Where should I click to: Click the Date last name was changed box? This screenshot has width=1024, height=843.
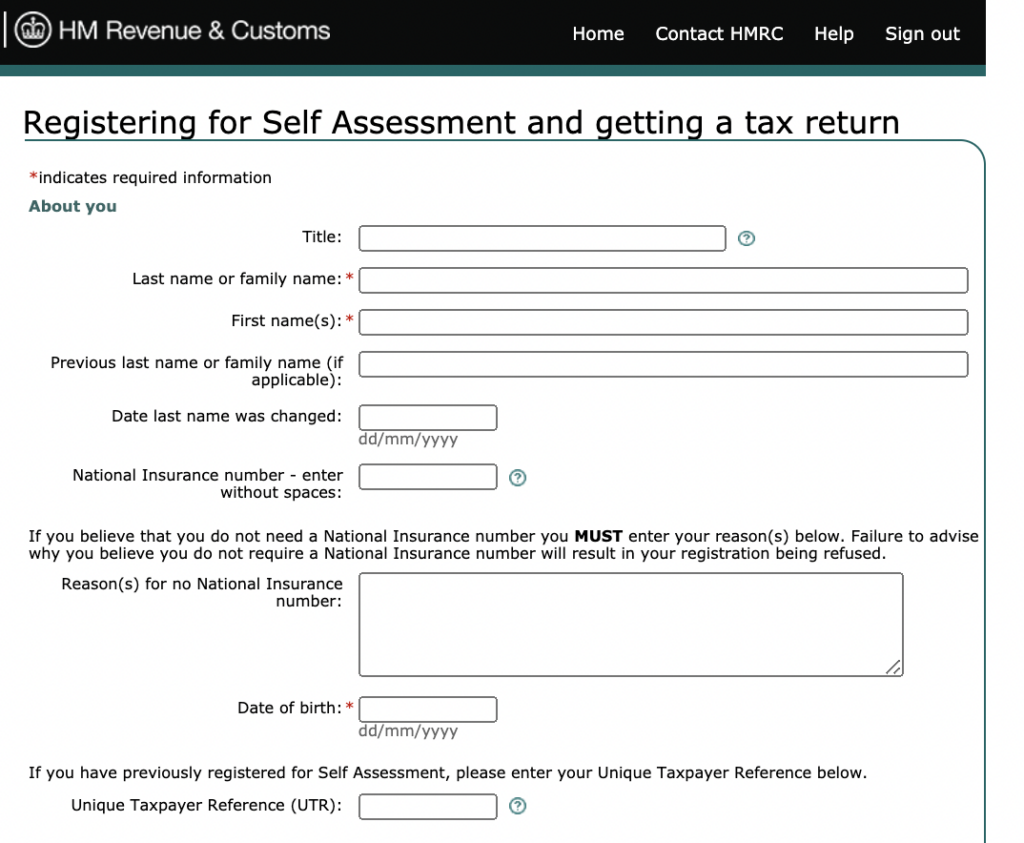tap(427, 417)
